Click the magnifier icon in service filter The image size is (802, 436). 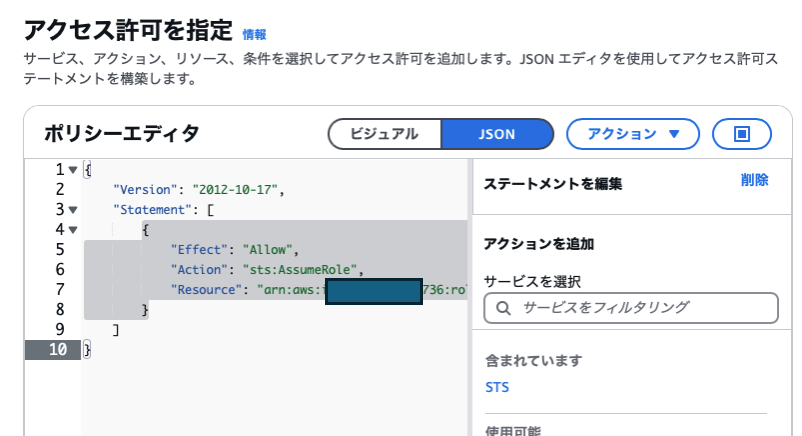502,307
